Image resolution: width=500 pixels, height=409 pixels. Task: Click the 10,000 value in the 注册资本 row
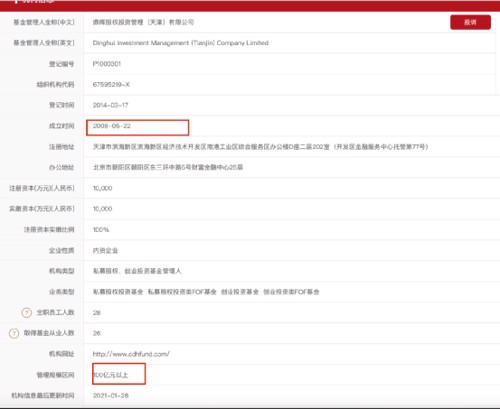[x=102, y=188]
